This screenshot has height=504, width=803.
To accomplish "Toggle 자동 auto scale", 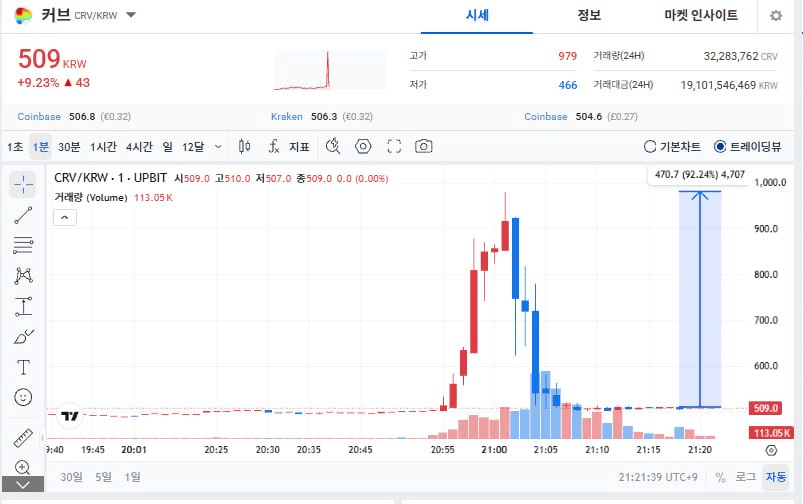I will point(776,477).
